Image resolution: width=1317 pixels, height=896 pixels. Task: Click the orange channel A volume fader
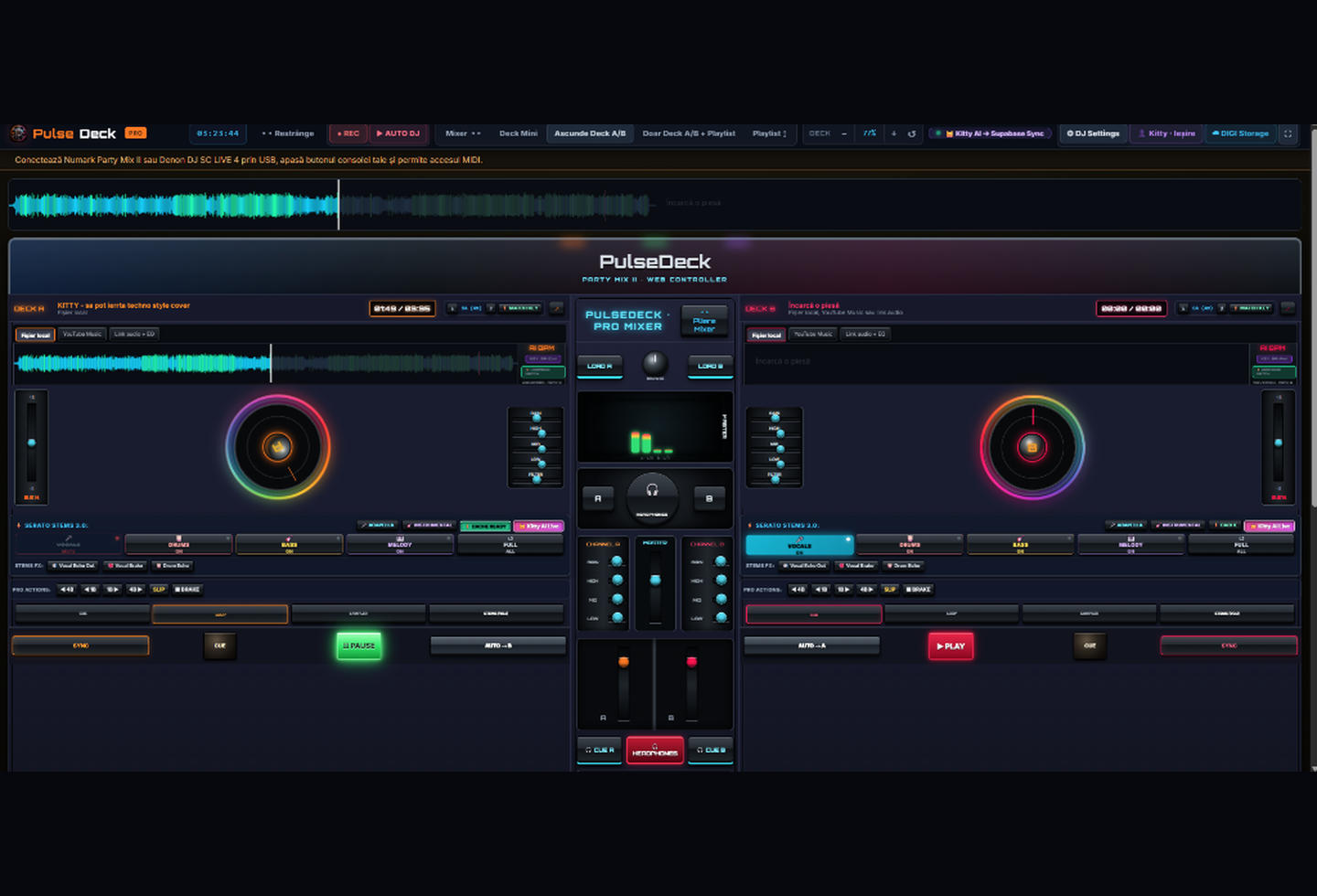pyautogui.click(x=624, y=661)
